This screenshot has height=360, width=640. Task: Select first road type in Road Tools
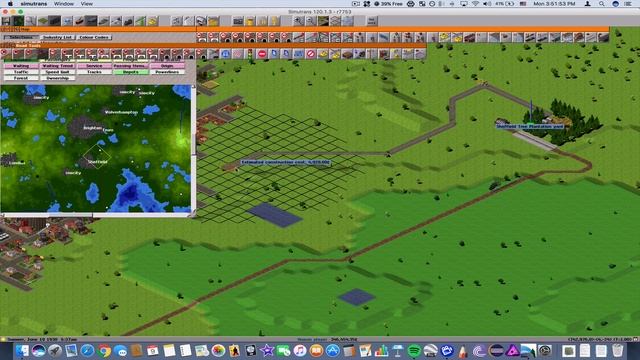click(x=6, y=54)
